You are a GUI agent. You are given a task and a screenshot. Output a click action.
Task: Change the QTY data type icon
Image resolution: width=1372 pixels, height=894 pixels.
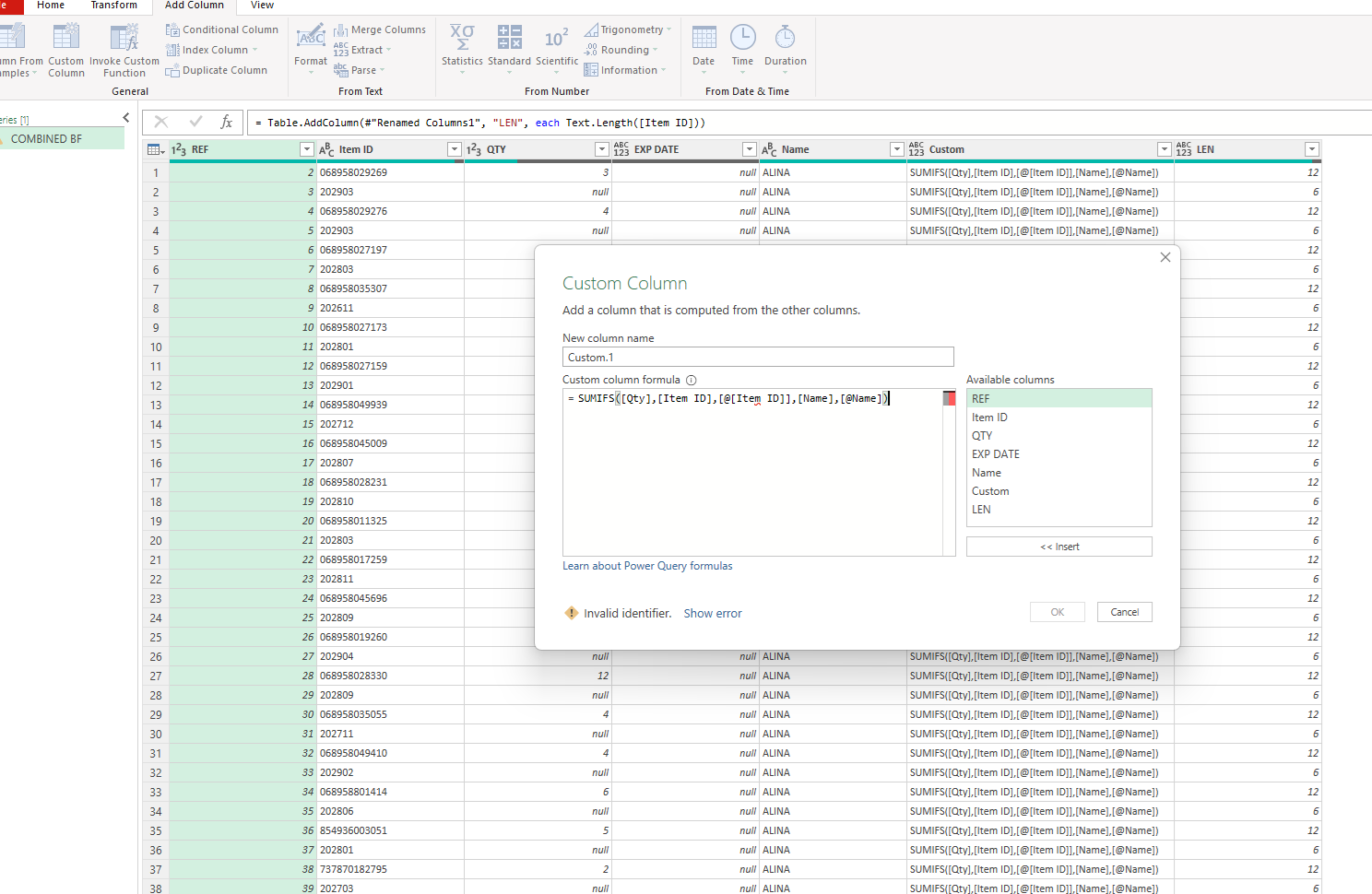pos(474,149)
